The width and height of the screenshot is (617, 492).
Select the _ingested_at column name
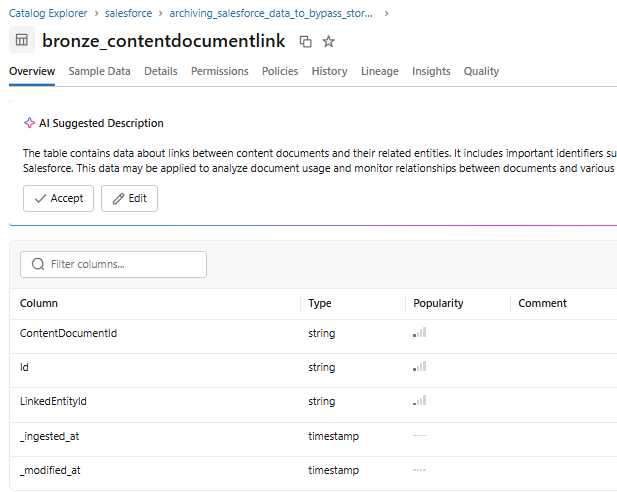click(x=50, y=436)
